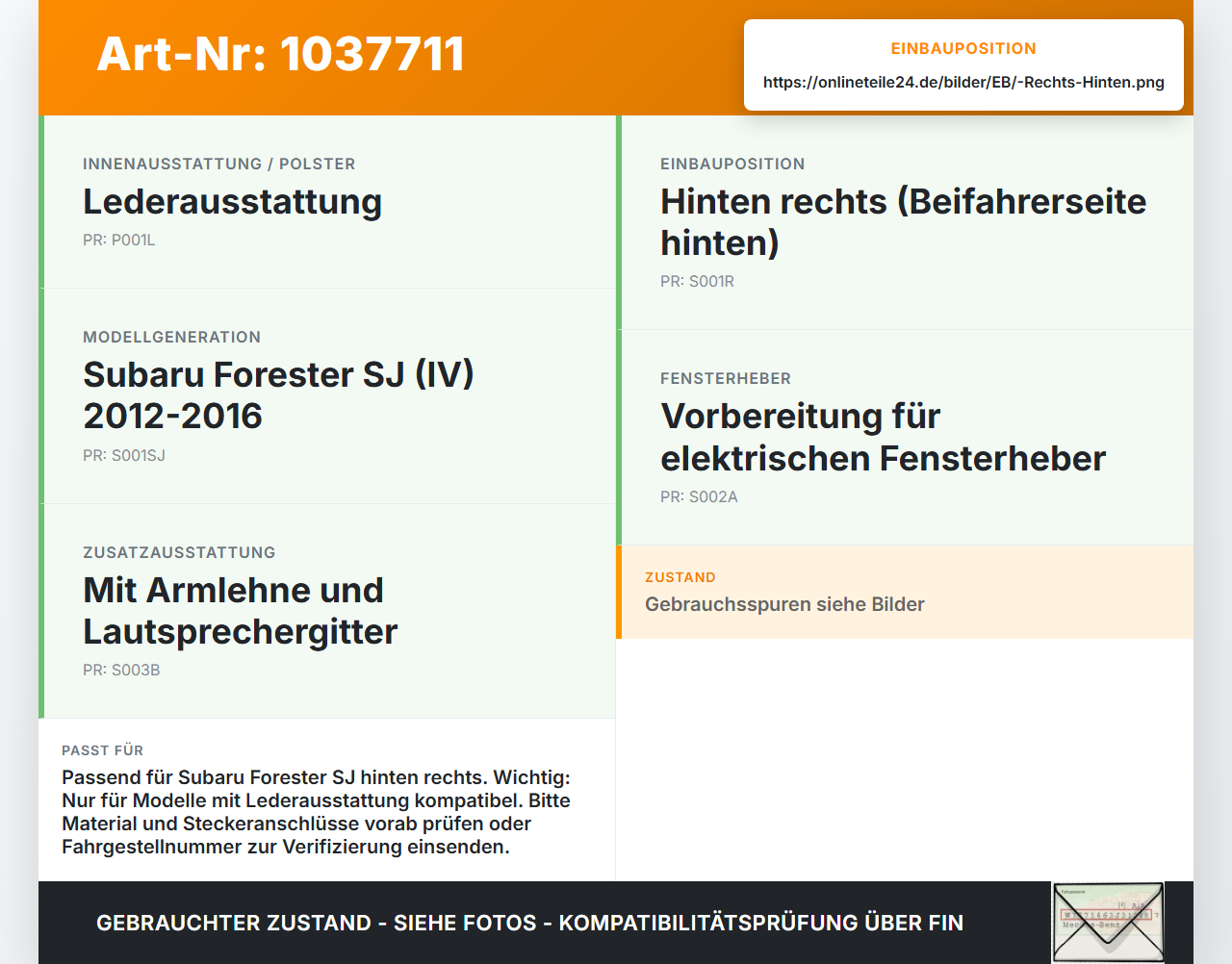This screenshot has height=964, width=1232.
Task: Select the Gebrauchsspuren siehe Bilder text
Action: [x=784, y=604]
